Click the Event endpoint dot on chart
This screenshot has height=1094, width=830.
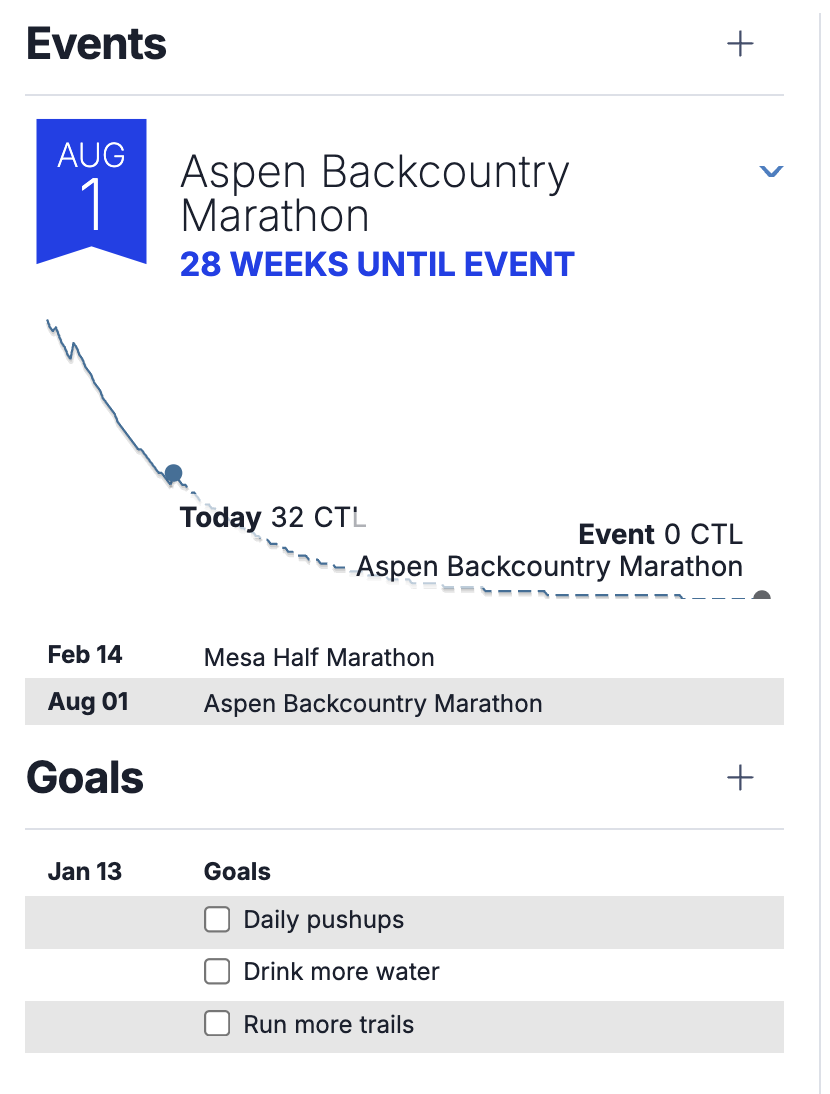pos(762,597)
